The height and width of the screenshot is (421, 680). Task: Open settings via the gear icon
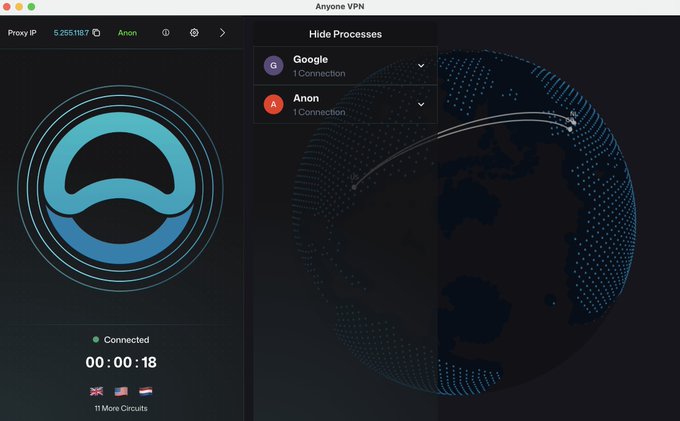194,33
